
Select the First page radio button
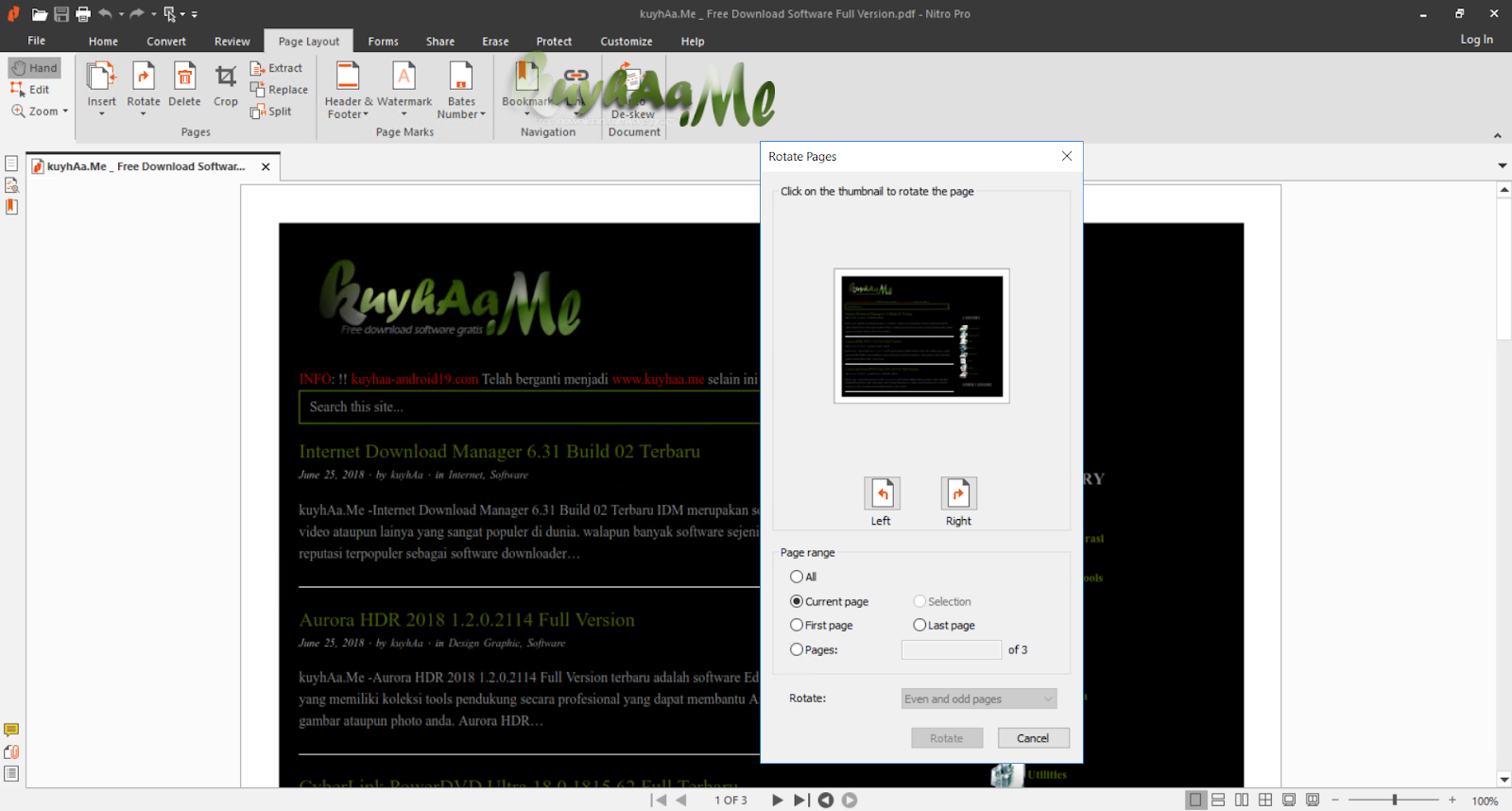click(x=797, y=625)
